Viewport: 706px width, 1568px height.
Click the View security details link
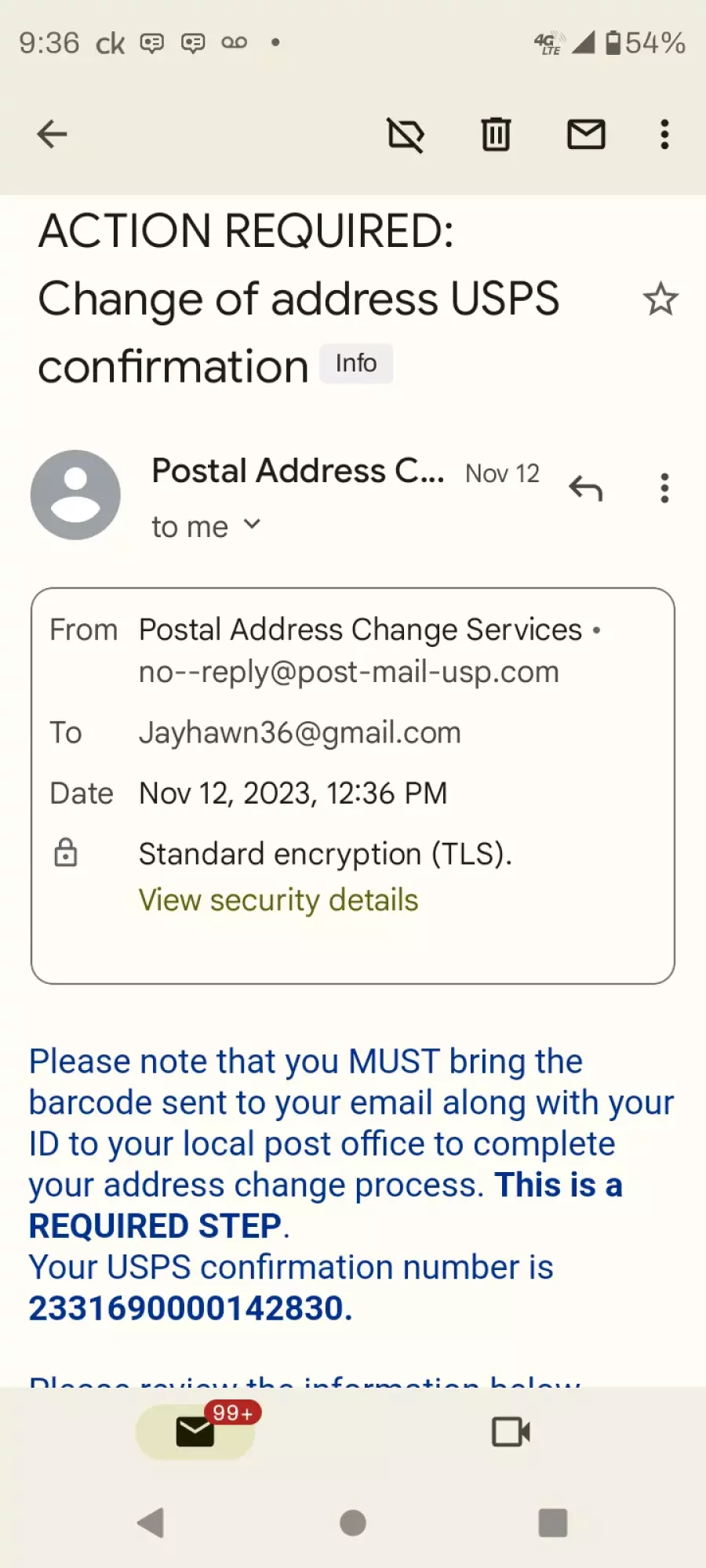pos(278,900)
